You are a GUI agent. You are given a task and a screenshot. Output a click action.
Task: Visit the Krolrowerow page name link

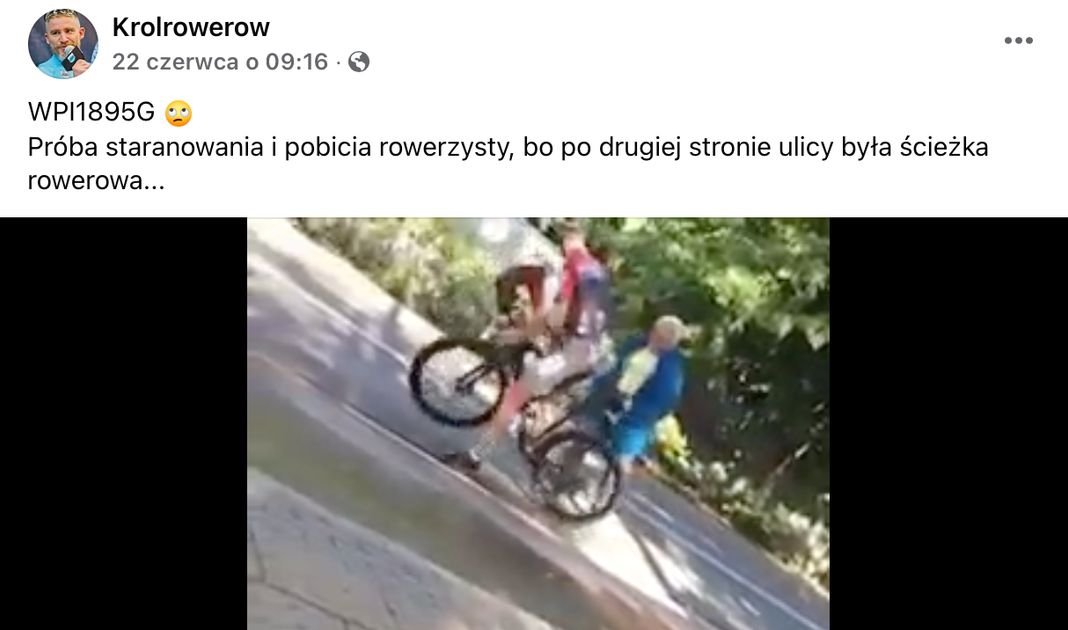191,27
